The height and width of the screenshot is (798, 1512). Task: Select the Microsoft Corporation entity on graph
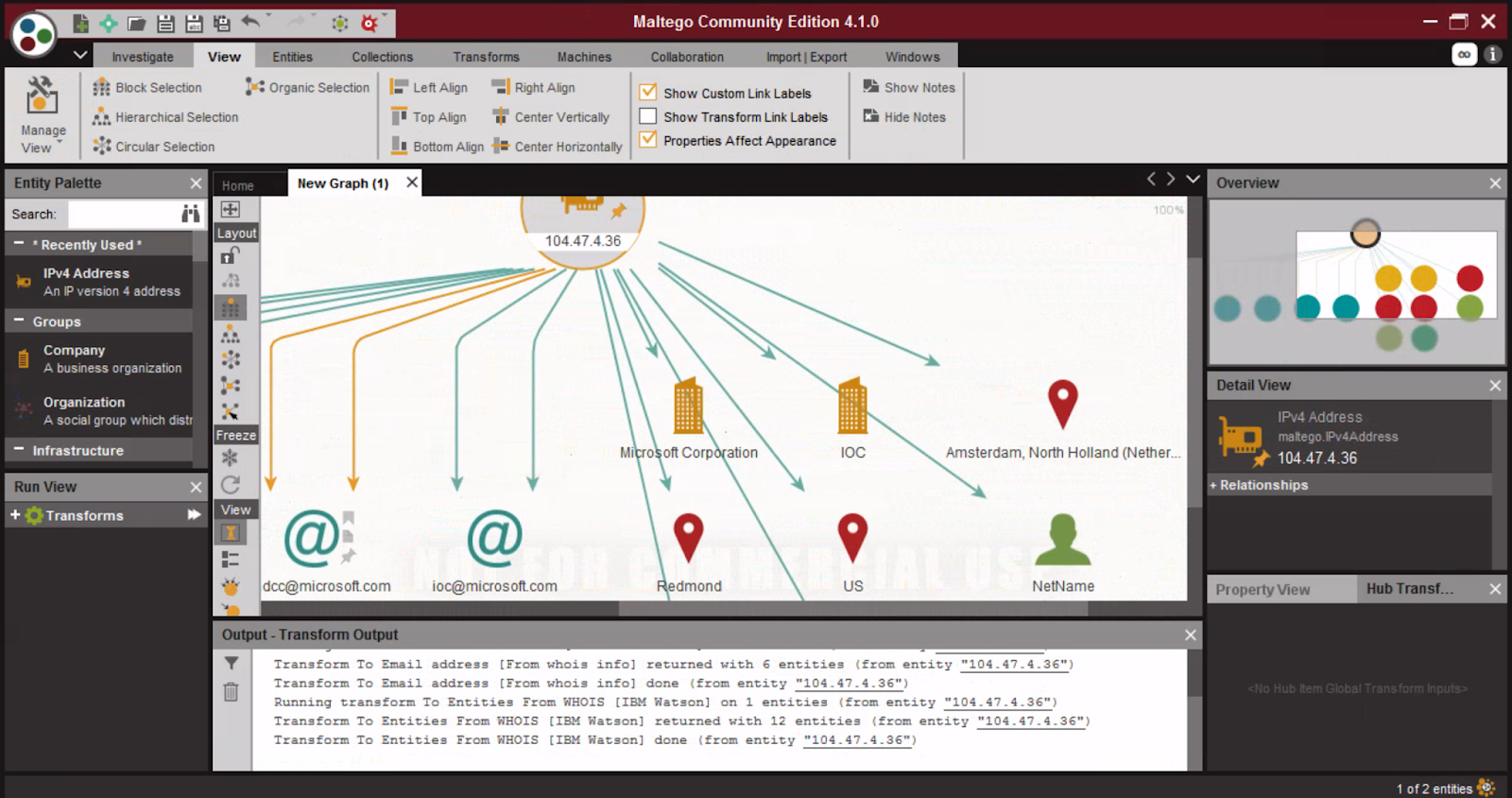point(688,420)
